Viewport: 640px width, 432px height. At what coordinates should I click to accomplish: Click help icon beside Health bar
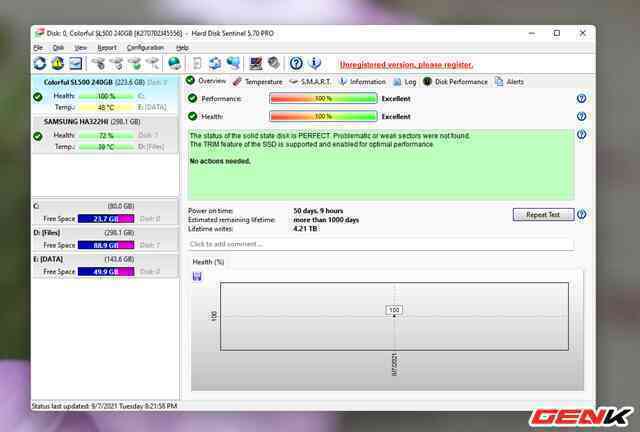582,116
